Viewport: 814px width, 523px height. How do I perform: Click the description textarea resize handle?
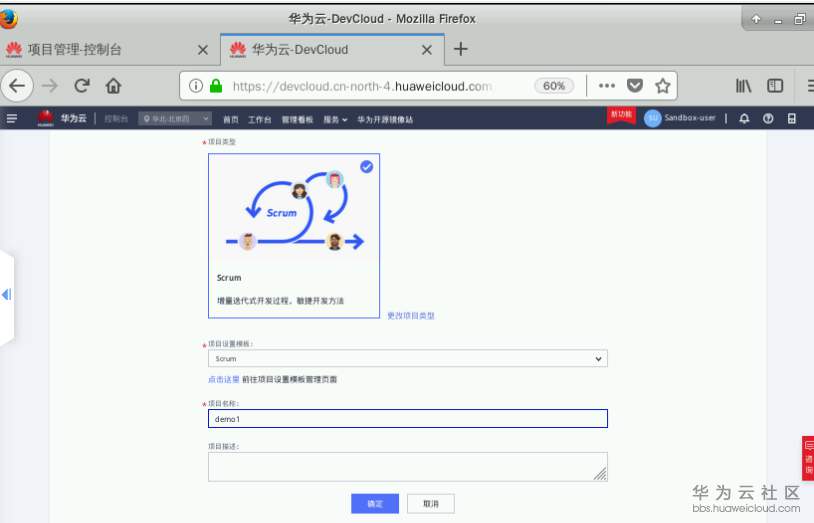point(601,474)
